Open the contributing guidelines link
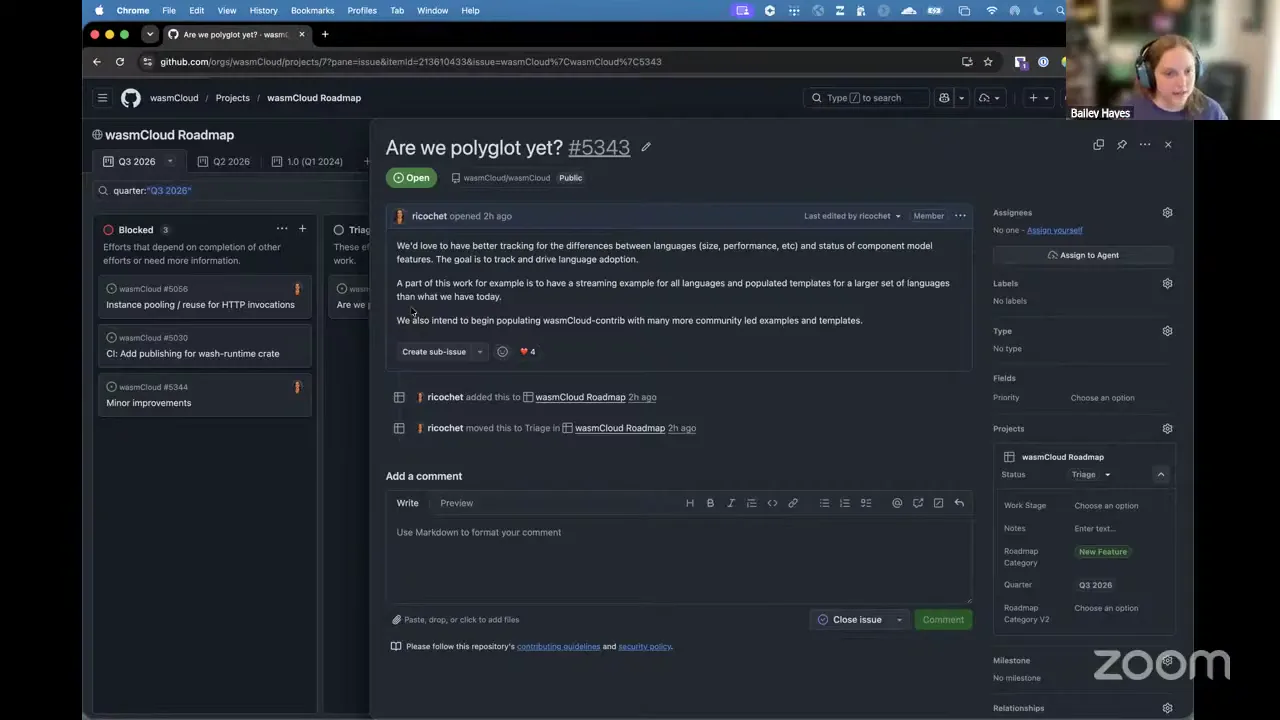The height and width of the screenshot is (720, 1280). (x=558, y=647)
